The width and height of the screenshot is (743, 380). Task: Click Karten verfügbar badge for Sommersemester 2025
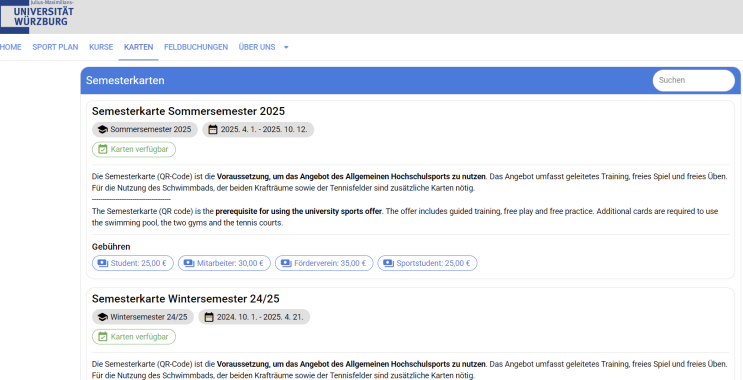(134, 149)
